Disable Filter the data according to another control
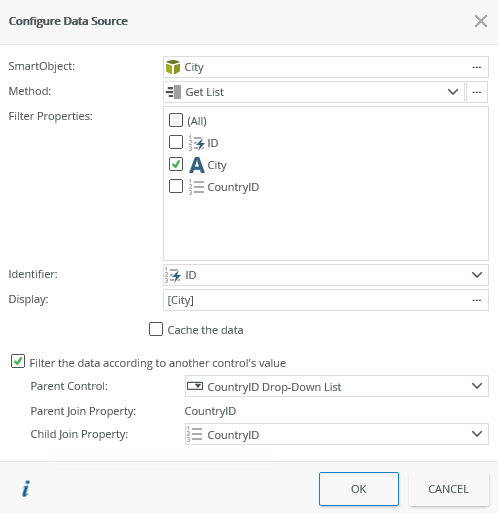This screenshot has height=513, width=498. pos(18,361)
